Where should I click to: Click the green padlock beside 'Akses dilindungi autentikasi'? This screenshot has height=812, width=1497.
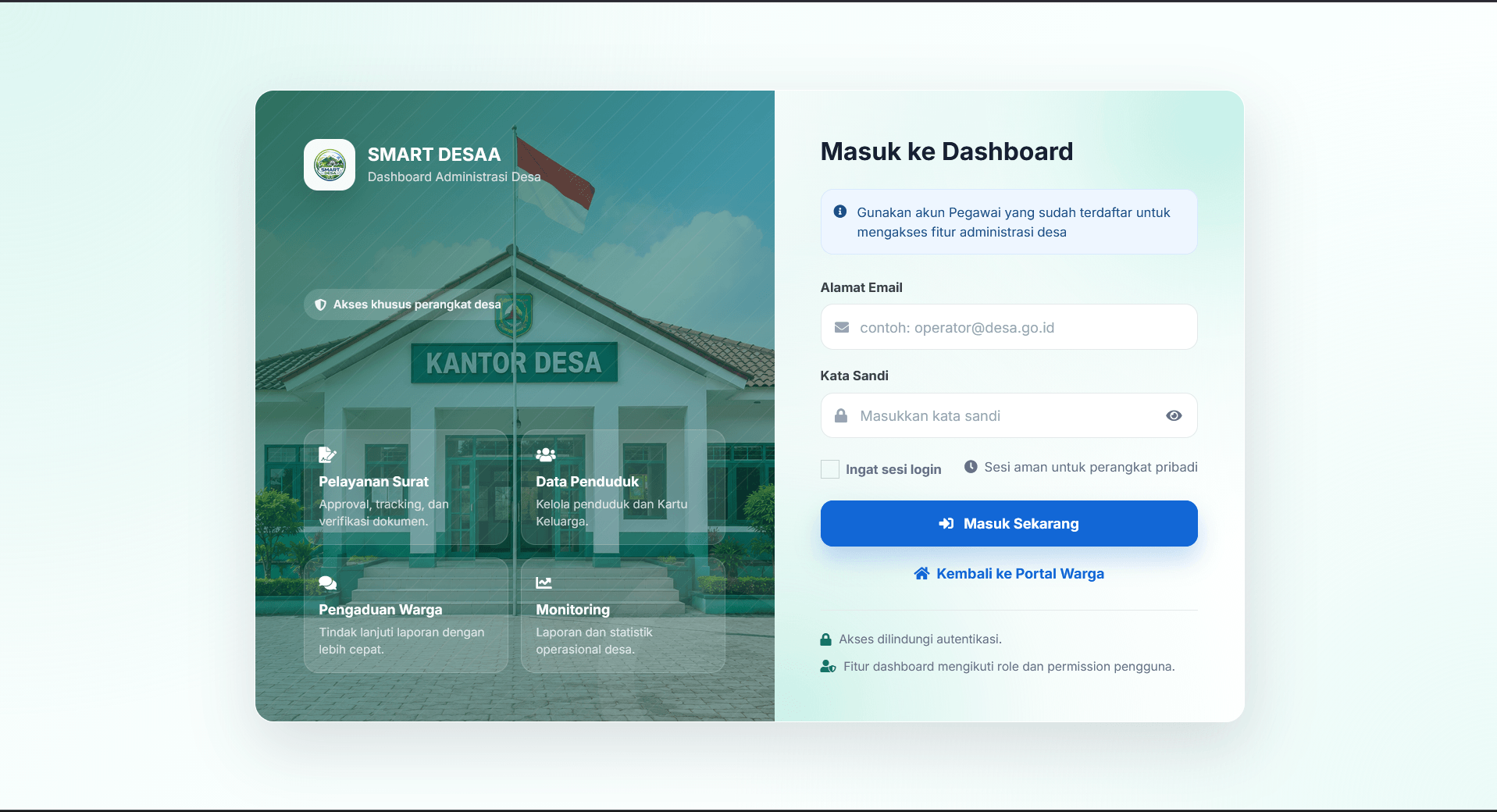[826, 639]
